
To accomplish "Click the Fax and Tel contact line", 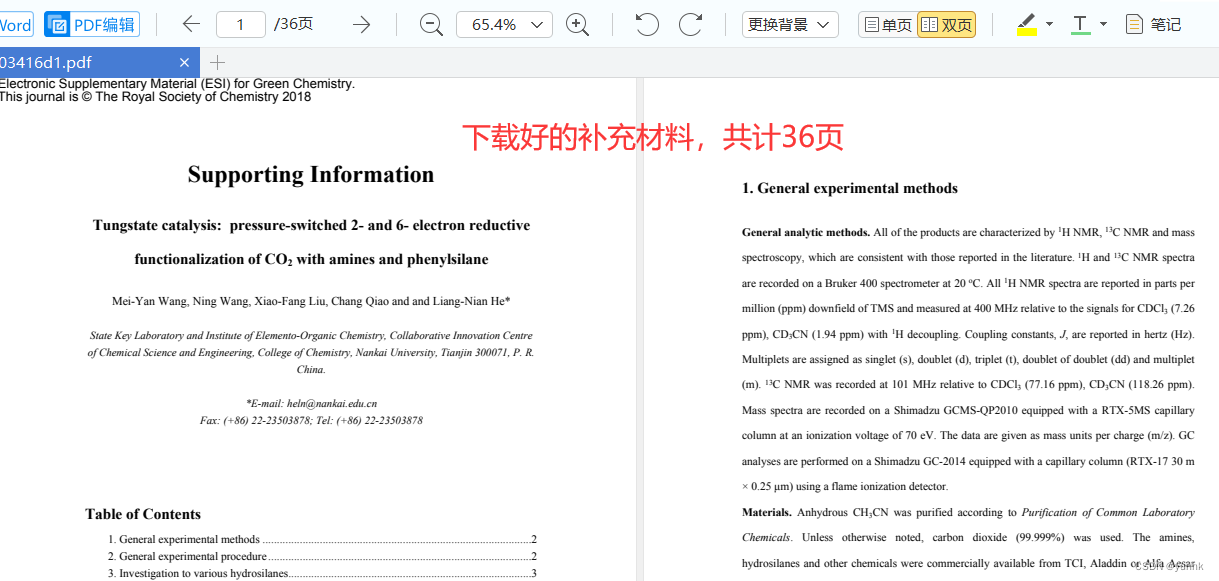I will tap(311, 421).
